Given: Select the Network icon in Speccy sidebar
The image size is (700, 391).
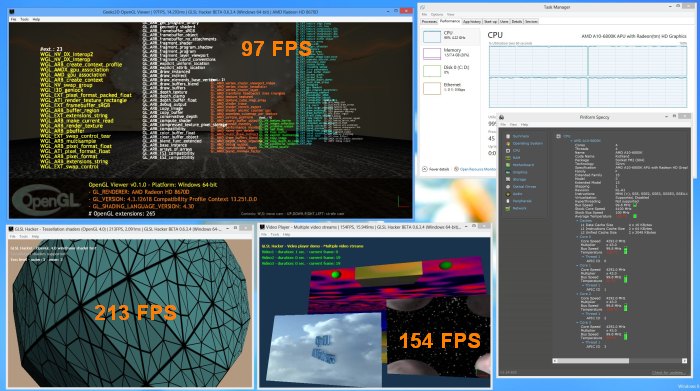Looking at the screenshot, I should (x=508, y=208).
